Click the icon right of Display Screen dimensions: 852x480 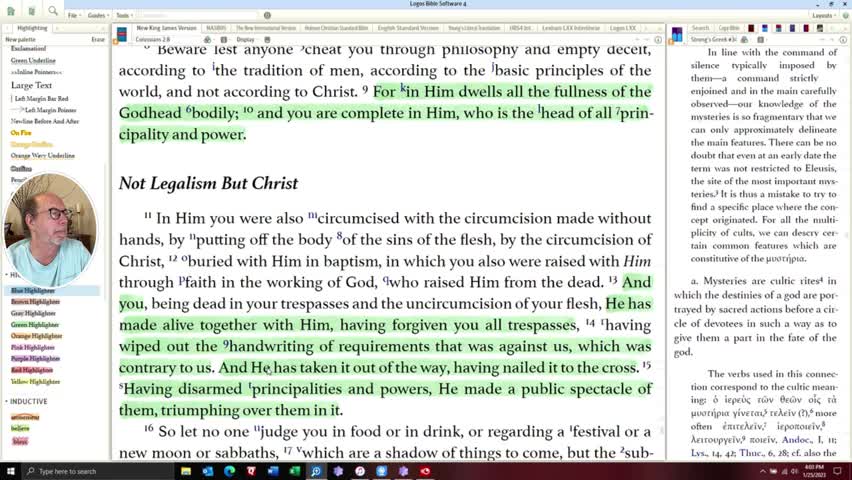267,40
